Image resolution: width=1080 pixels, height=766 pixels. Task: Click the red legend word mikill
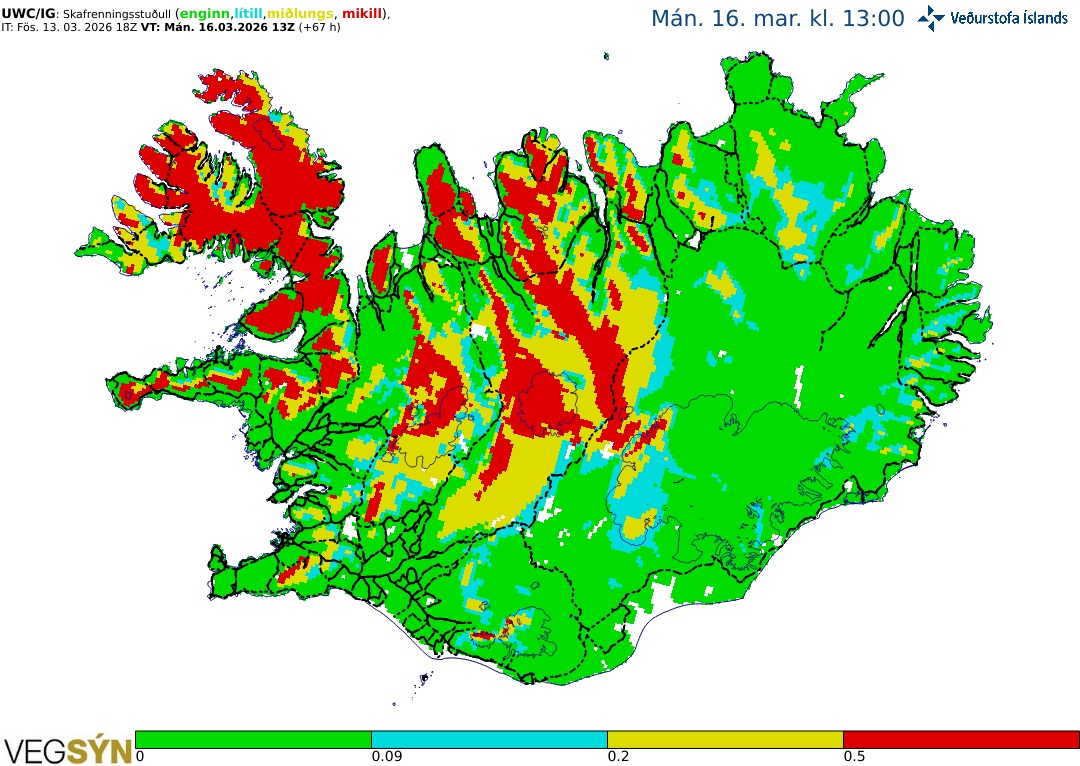click(x=362, y=14)
